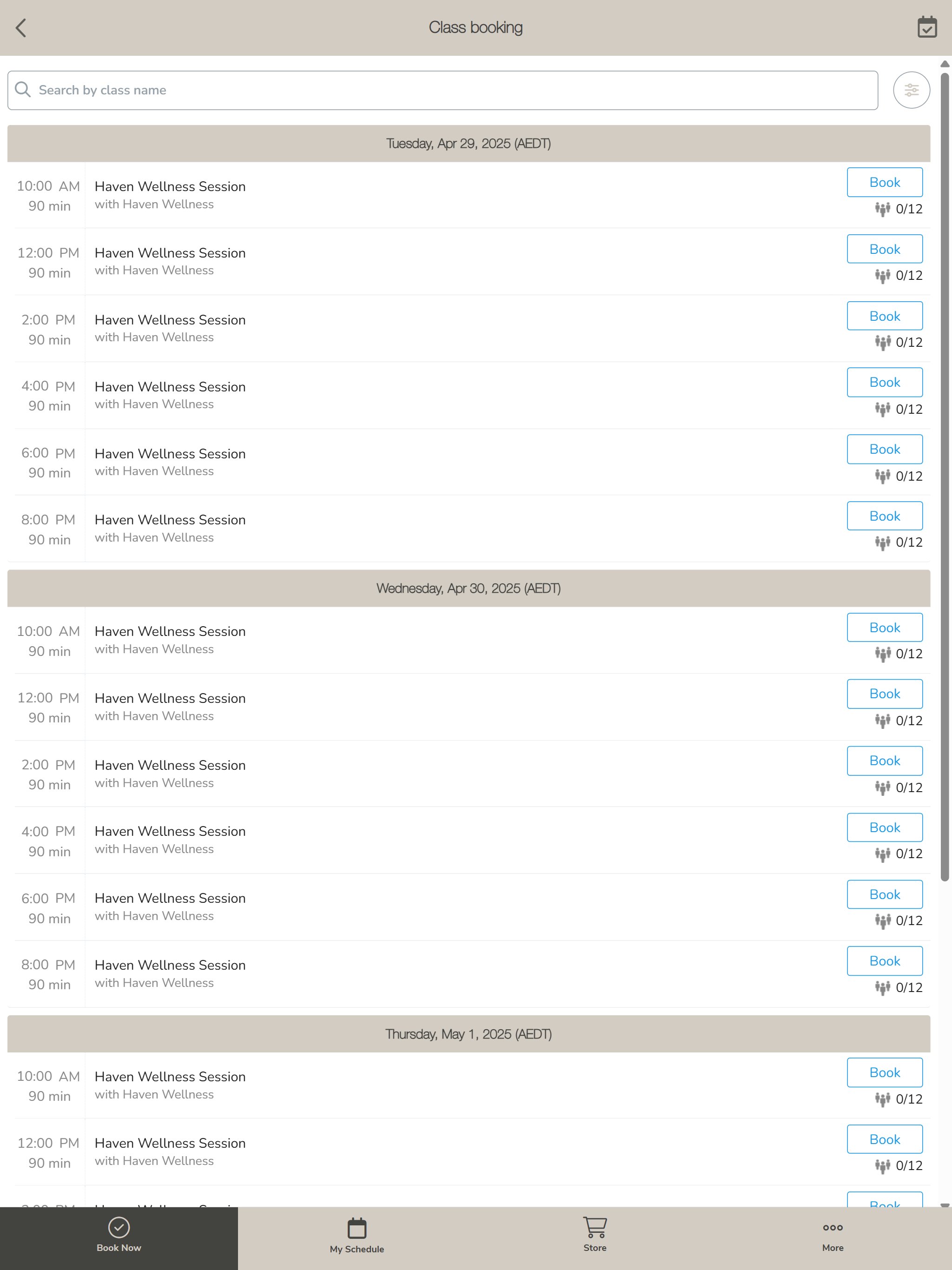This screenshot has width=952, height=1270.
Task: Focus the Search by class name field
Action: tap(443, 90)
